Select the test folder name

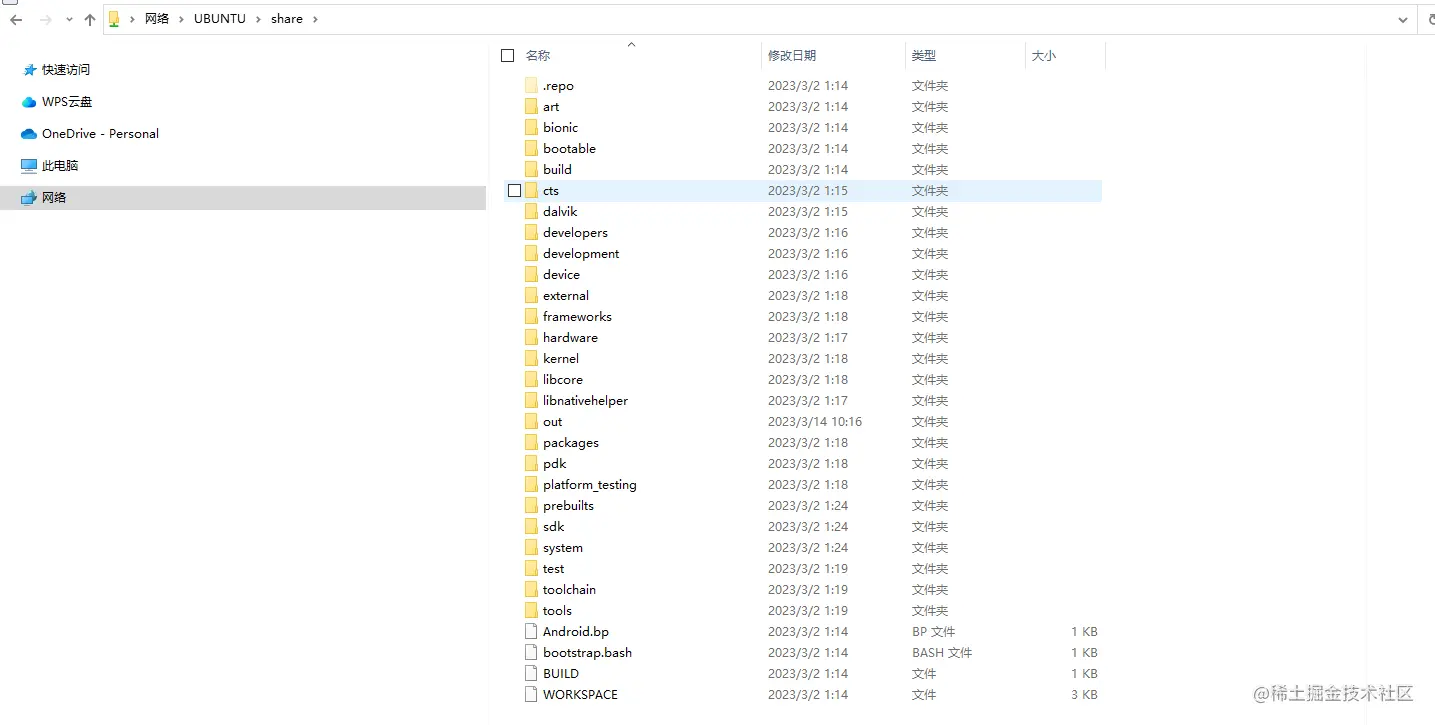click(554, 569)
